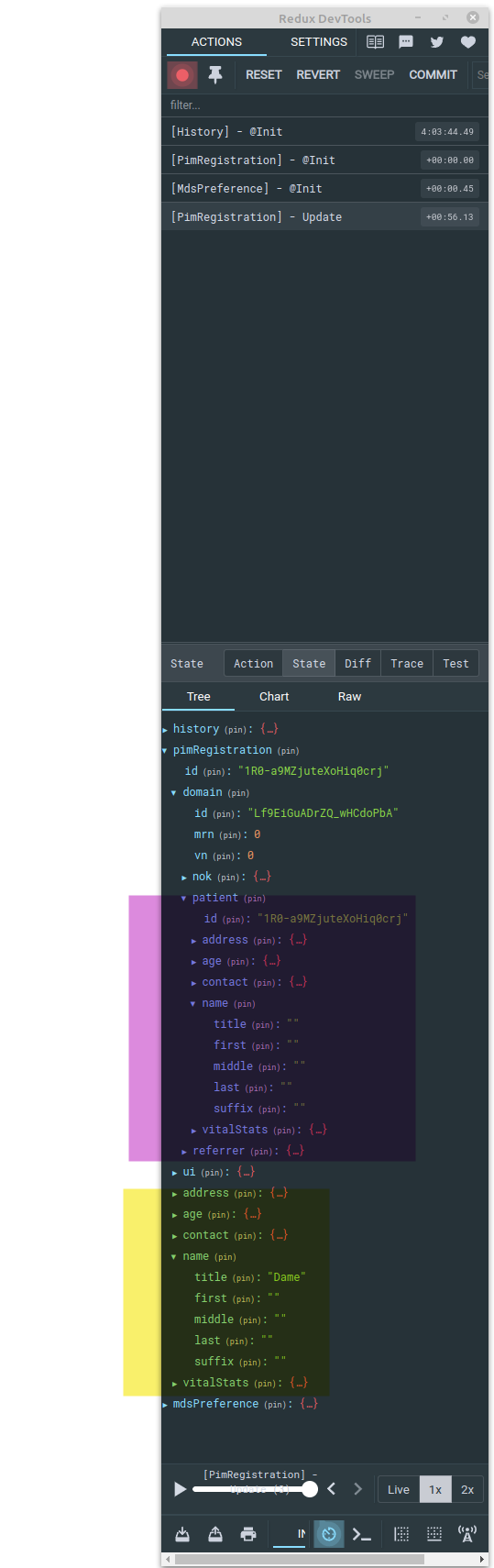The height and width of the screenshot is (1568, 494).
Task: Click the COMMIT button
Action: tap(433, 75)
